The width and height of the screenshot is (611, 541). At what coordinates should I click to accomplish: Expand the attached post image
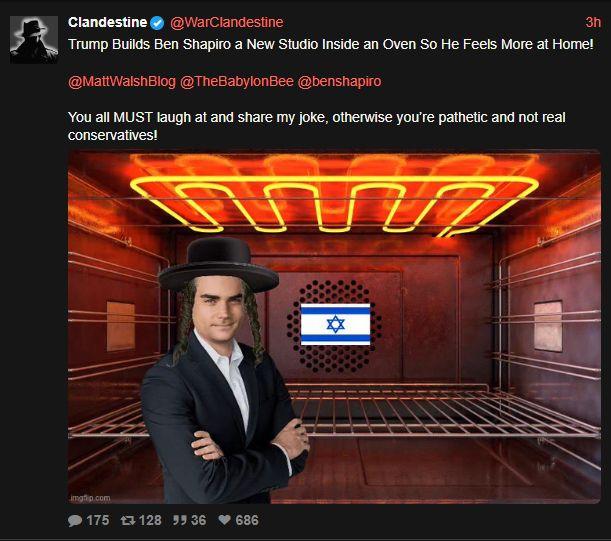coord(334,327)
